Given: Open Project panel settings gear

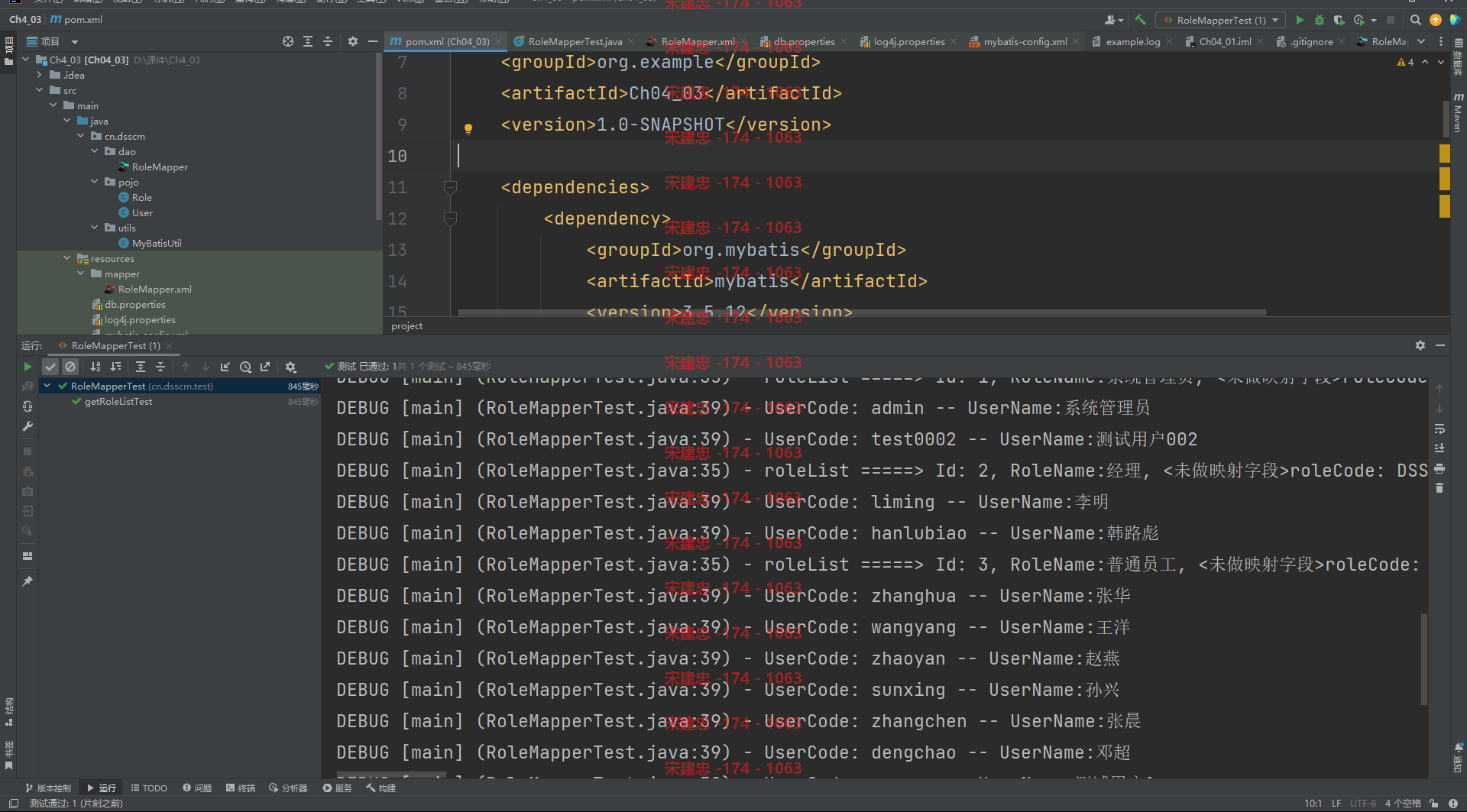Looking at the screenshot, I should pos(353,41).
